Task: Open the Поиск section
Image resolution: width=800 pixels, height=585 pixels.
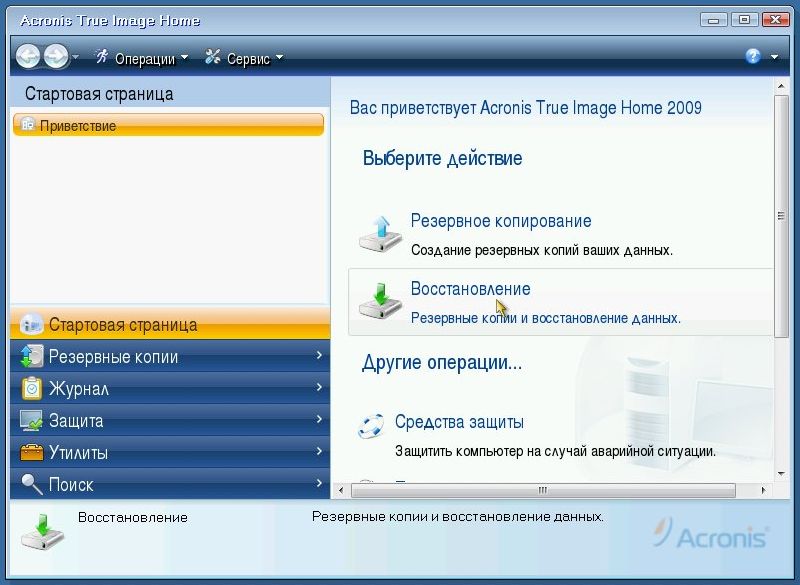Action: point(170,484)
